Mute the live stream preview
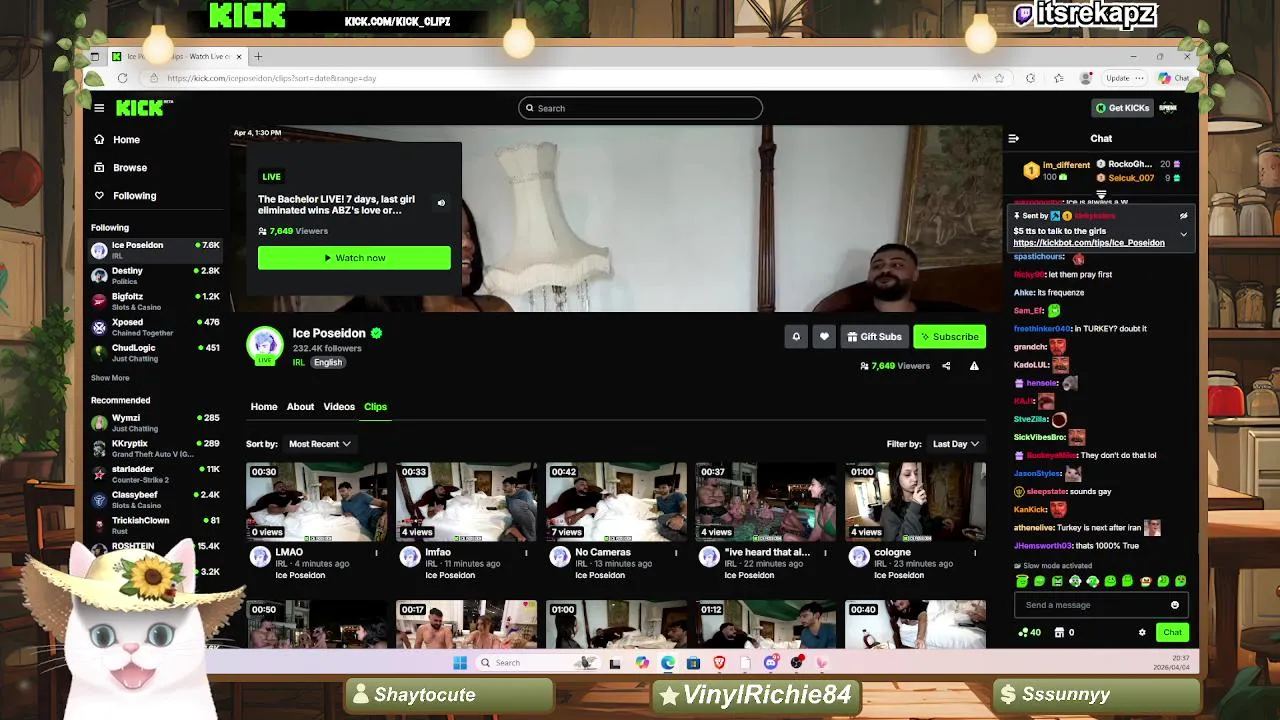 pos(441,203)
